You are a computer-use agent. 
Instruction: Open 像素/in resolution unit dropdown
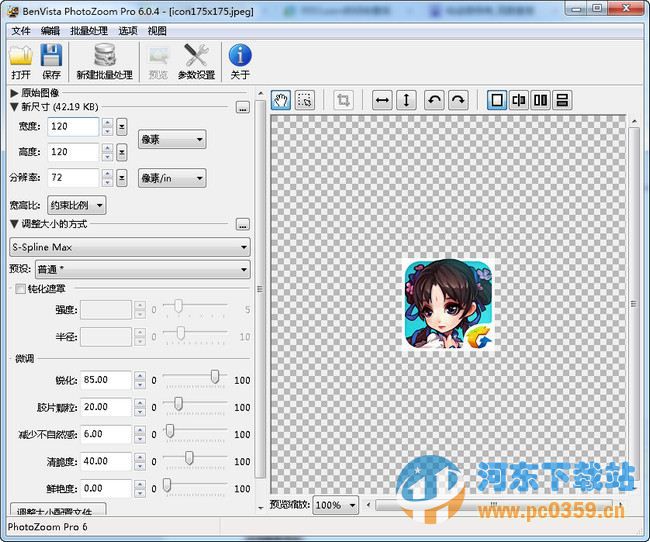click(172, 178)
